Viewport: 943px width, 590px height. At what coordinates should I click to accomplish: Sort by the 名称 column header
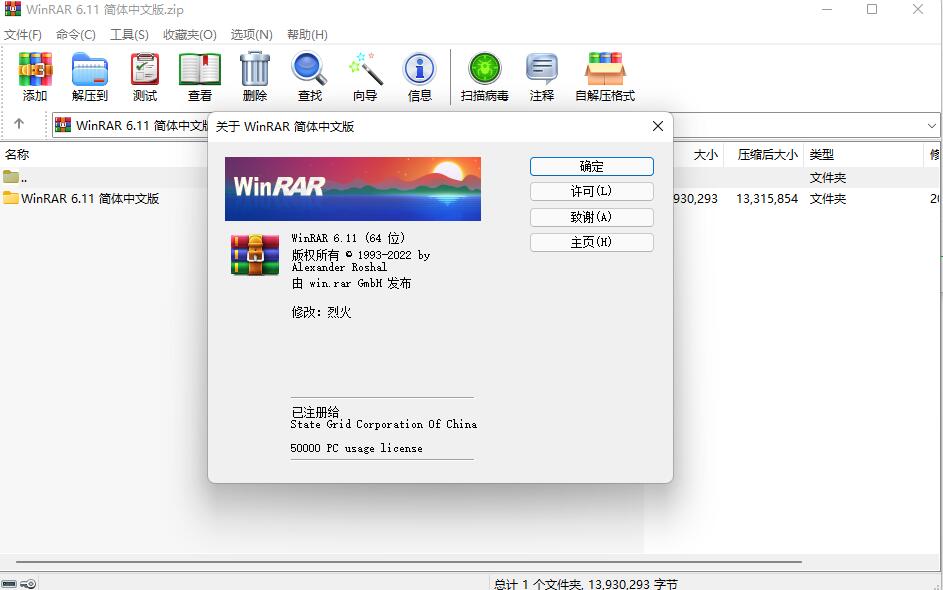[17, 155]
